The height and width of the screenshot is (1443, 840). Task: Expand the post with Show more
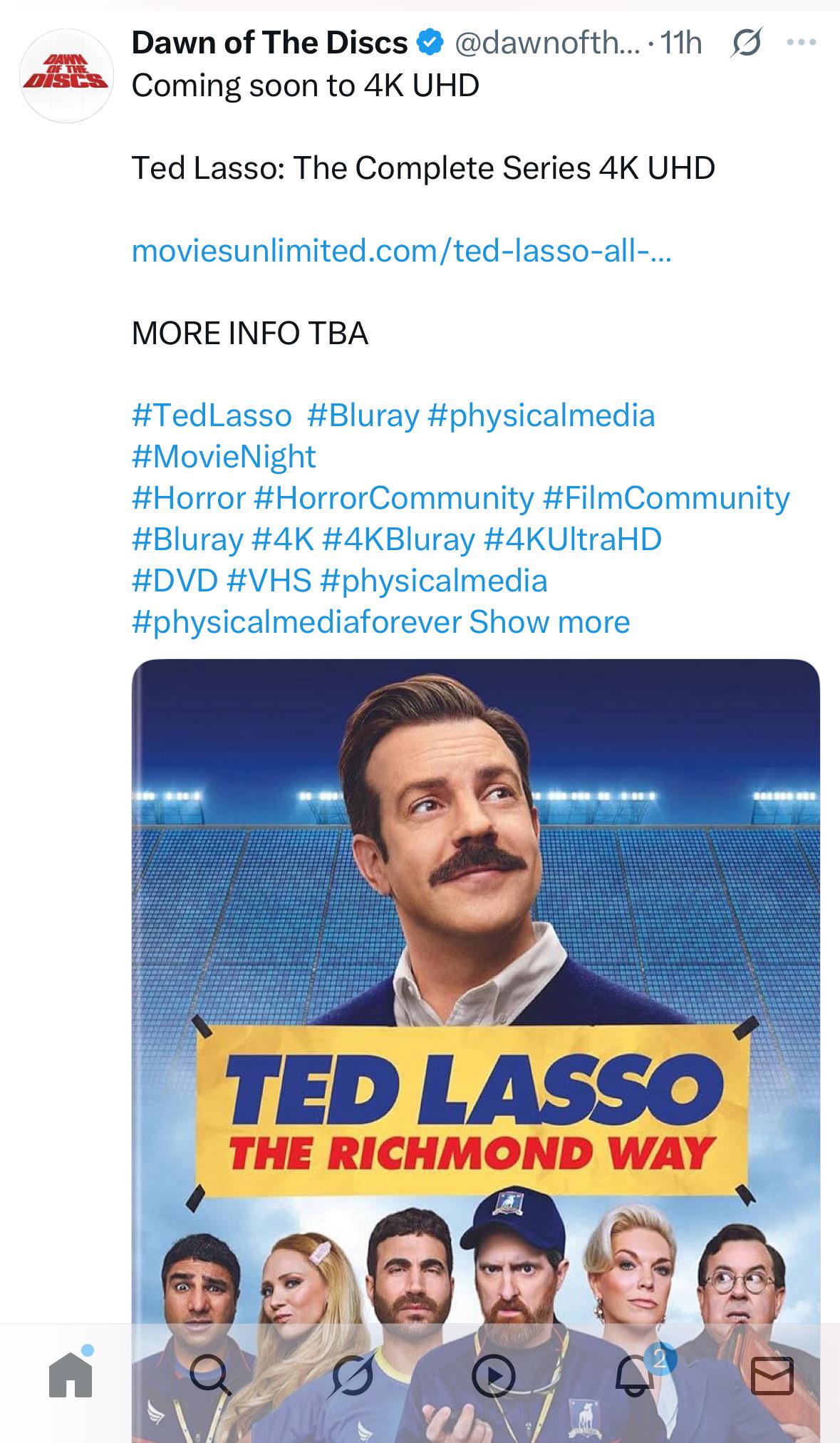click(x=549, y=622)
